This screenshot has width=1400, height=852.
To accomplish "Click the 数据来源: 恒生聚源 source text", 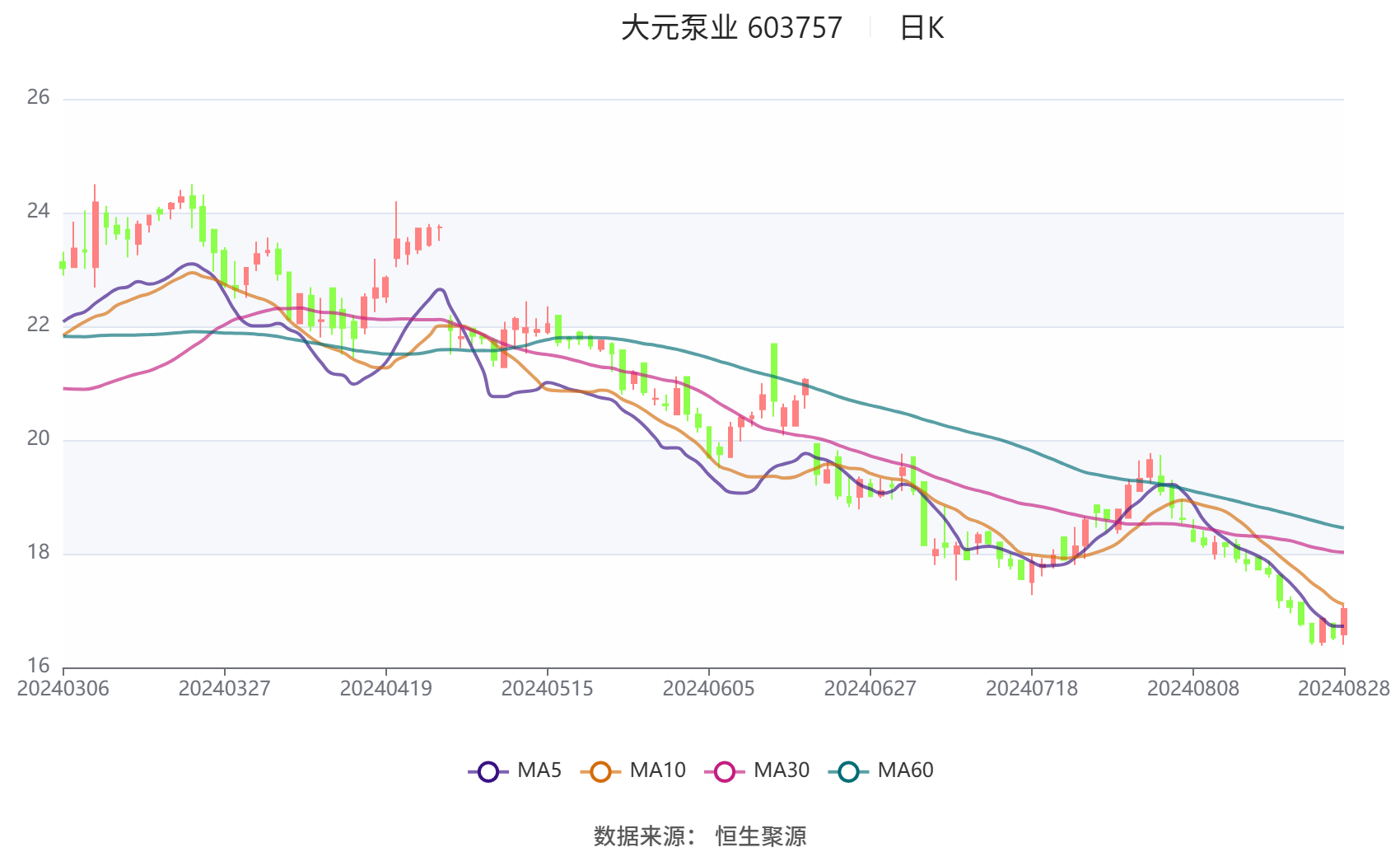I will (700, 836).
